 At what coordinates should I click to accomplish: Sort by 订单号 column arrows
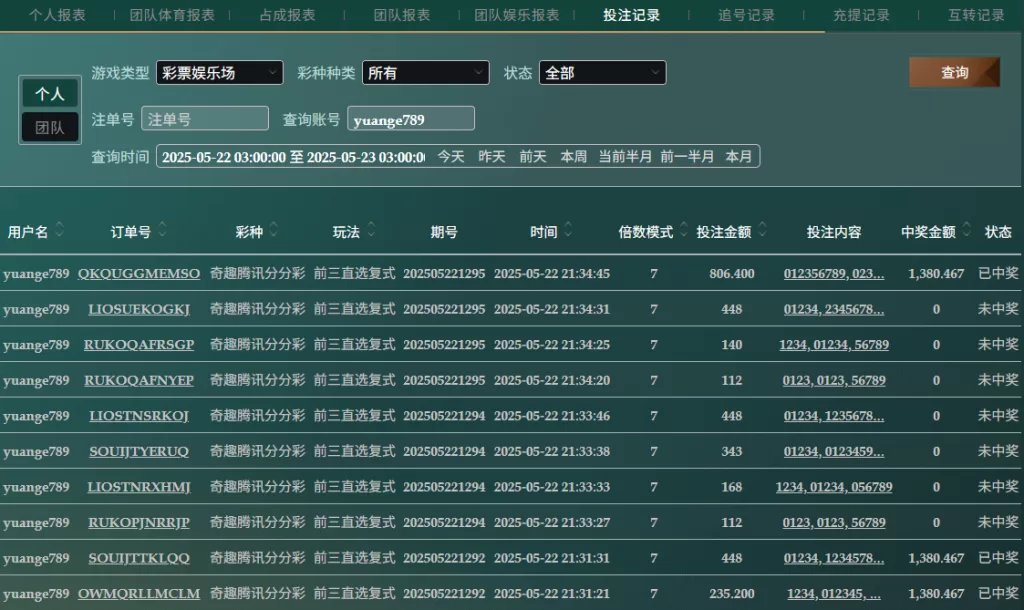pyautogui.click(x=163, y=230)
